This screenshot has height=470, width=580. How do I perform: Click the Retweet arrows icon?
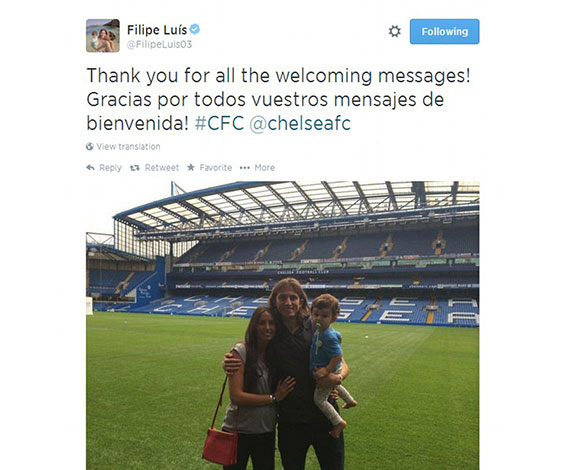click(x=135, y=168)
